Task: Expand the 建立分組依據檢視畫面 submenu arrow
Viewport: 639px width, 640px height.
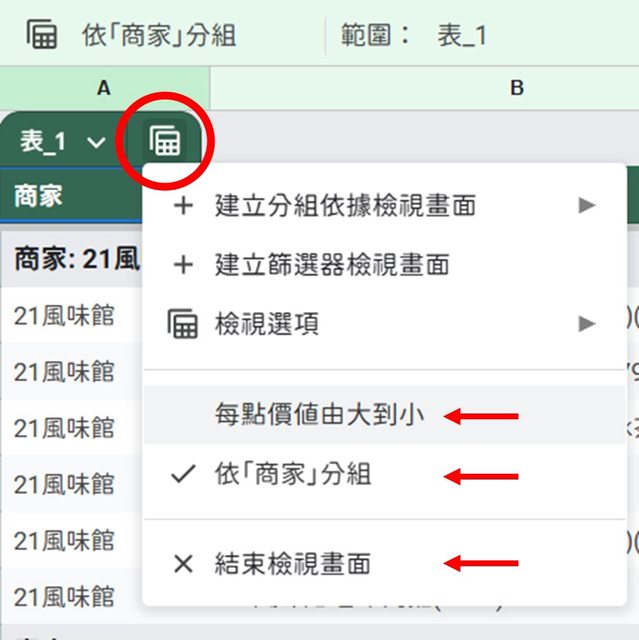Action: pyautogui.click(x=586, y=207)
